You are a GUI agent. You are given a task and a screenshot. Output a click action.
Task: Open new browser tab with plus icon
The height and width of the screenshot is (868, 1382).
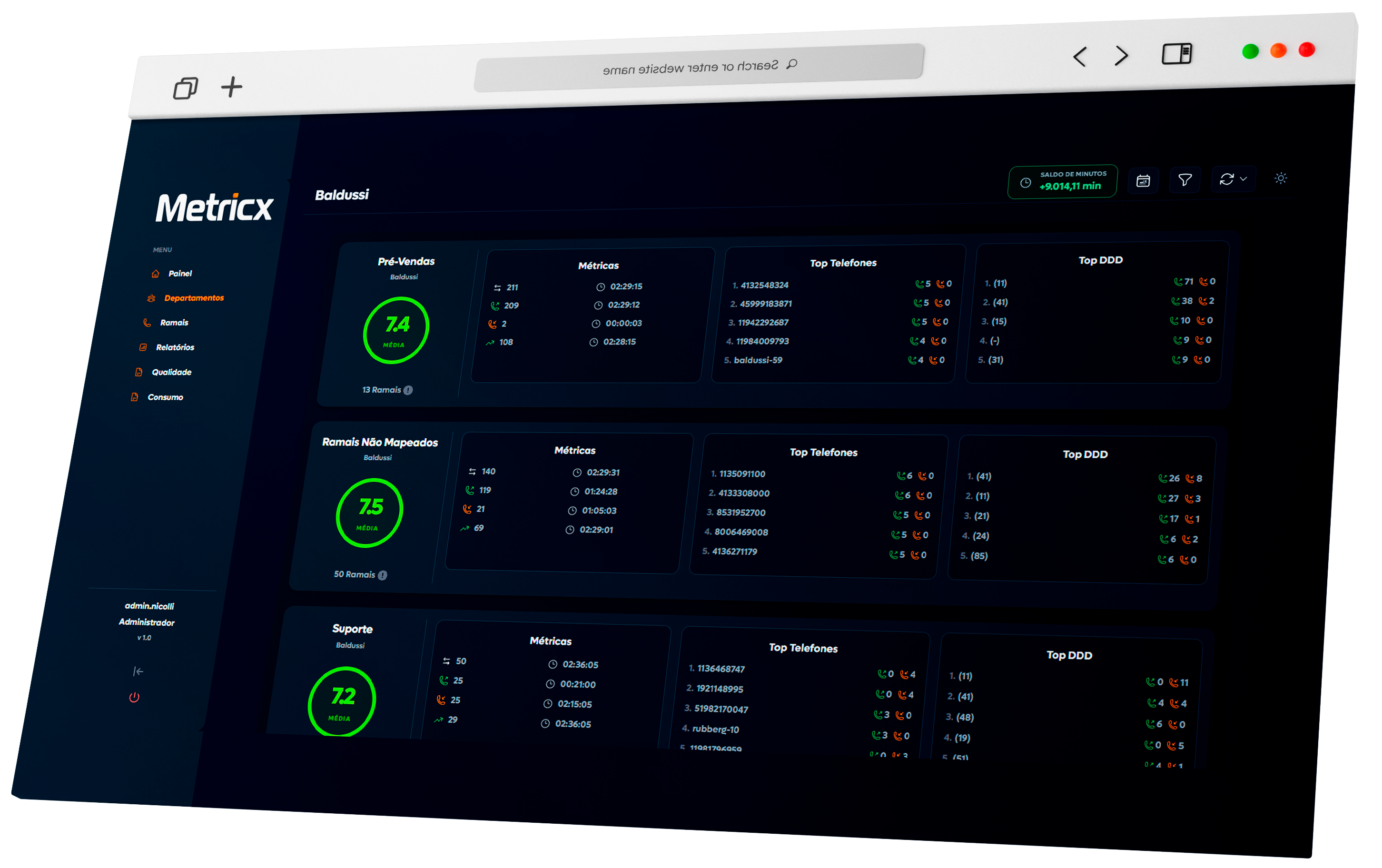point(232,87)
